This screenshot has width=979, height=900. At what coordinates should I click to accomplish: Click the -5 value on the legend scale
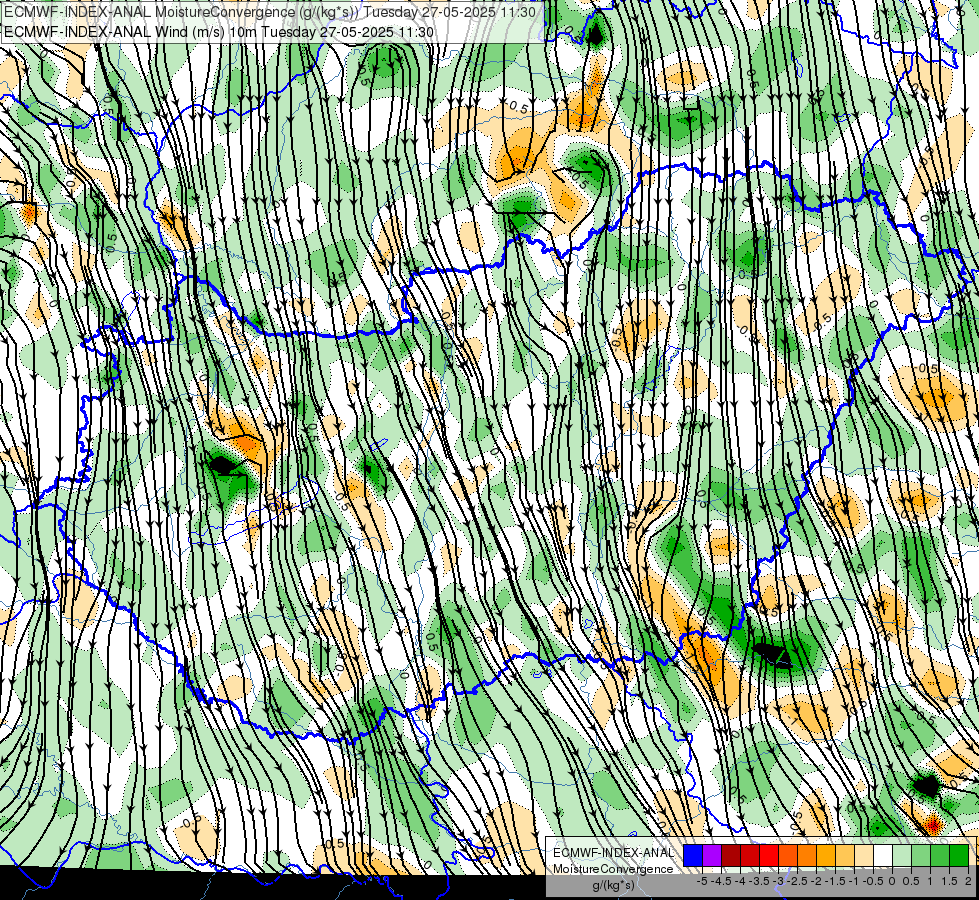pos(702,881)
